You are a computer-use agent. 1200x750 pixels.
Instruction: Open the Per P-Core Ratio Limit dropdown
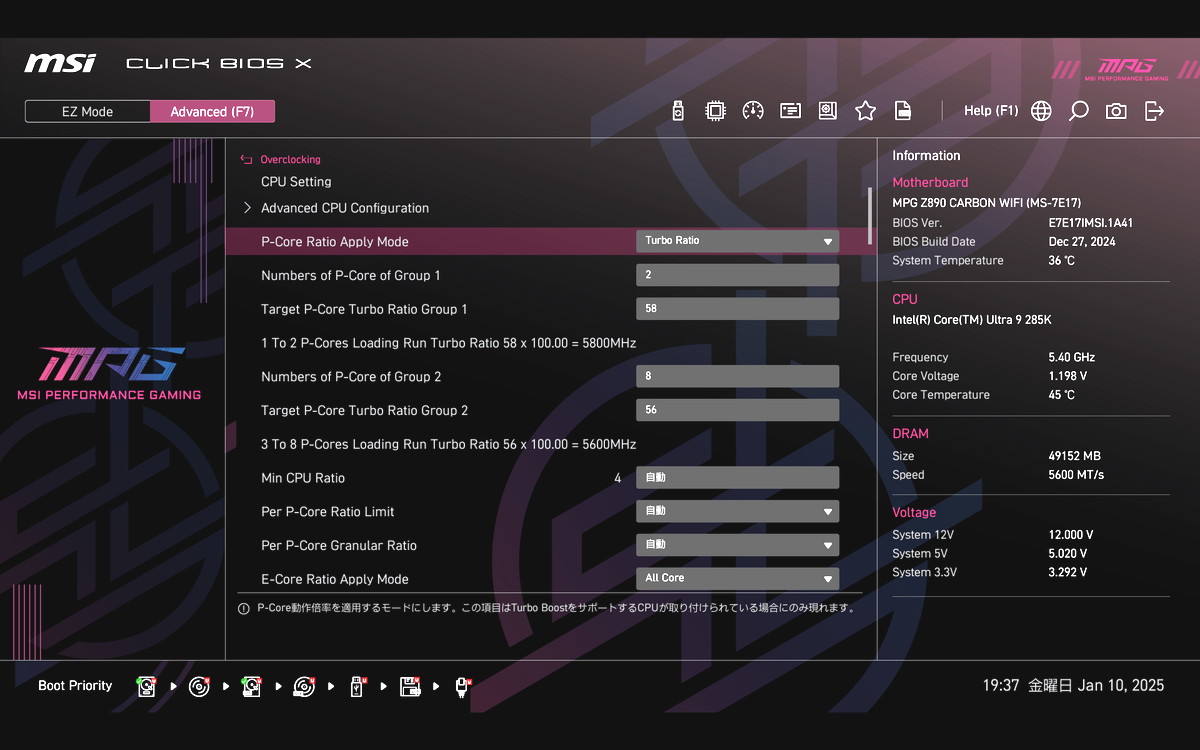(x=737, y=511)
